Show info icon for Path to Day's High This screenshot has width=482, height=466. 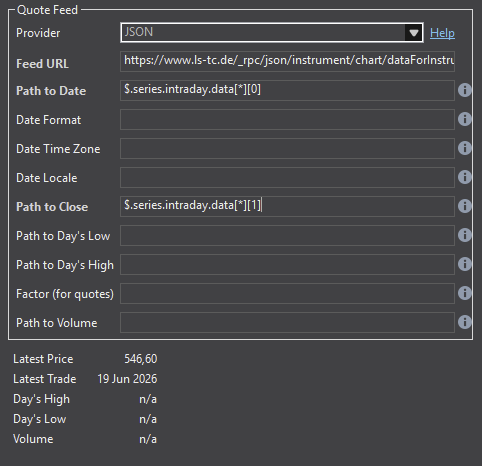tap(465, 264)
